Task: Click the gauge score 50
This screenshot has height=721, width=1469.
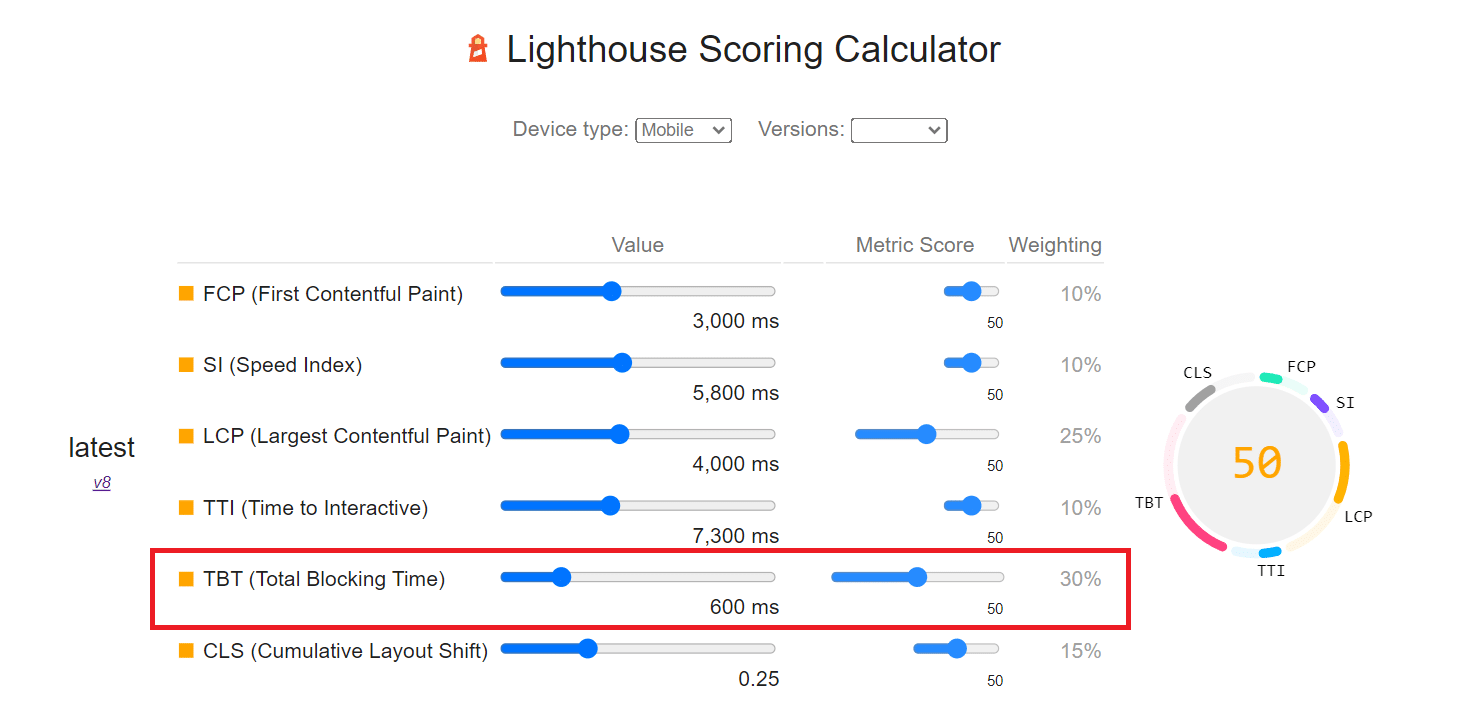Action: (1256, 463)
